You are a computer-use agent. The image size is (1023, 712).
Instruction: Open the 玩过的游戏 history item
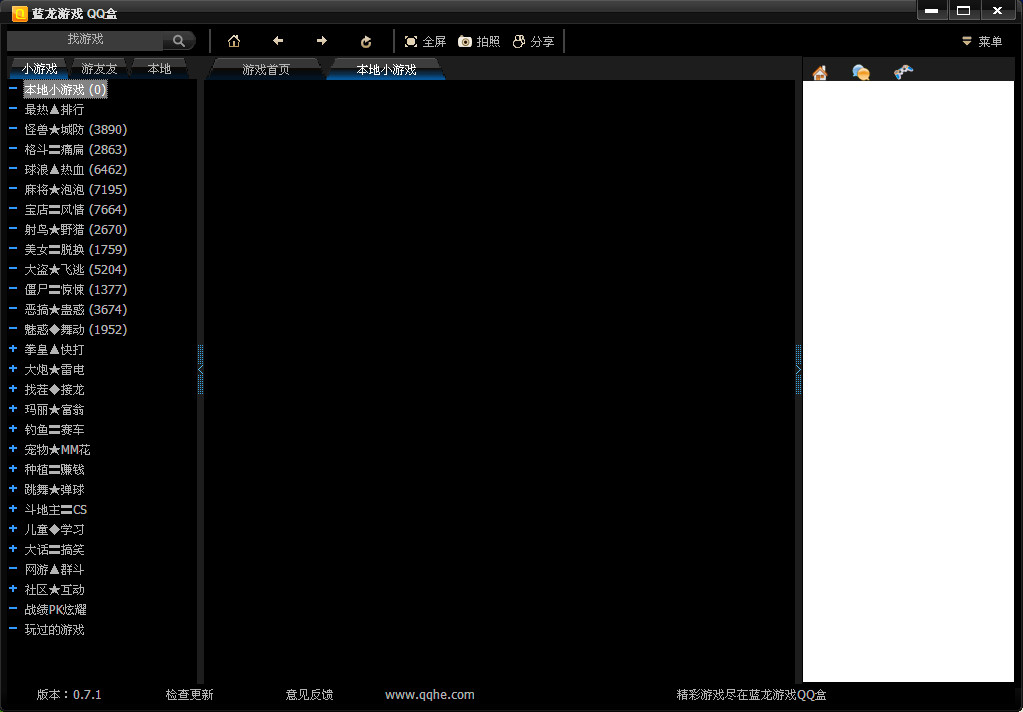54,630
